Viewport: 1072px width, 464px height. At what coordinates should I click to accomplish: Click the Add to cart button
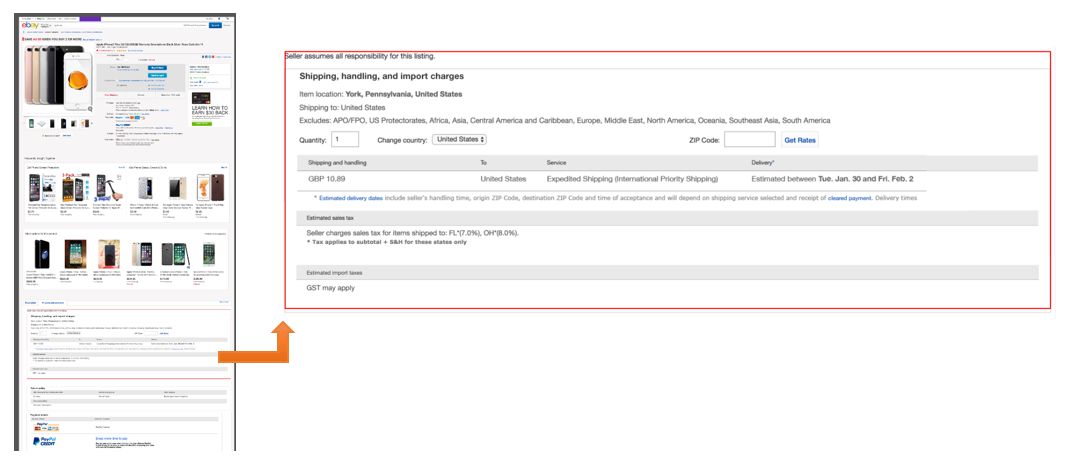click(x=157, y=75)
